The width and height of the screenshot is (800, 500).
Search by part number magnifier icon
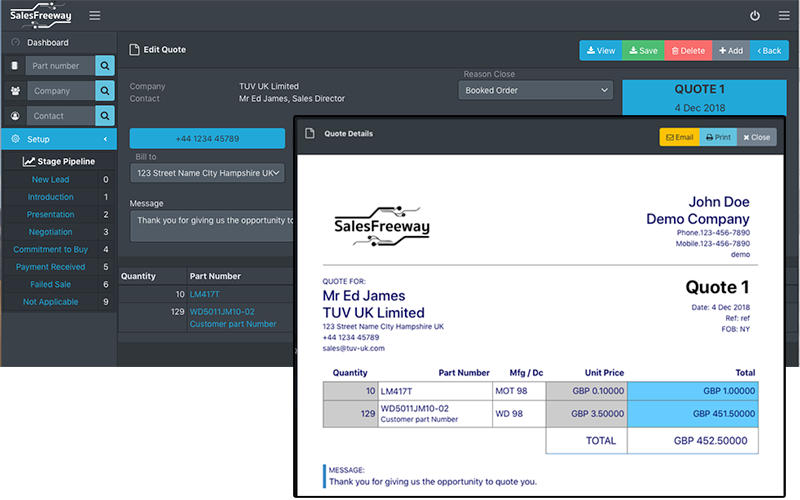pyautogui.click(x=105, y=66)
